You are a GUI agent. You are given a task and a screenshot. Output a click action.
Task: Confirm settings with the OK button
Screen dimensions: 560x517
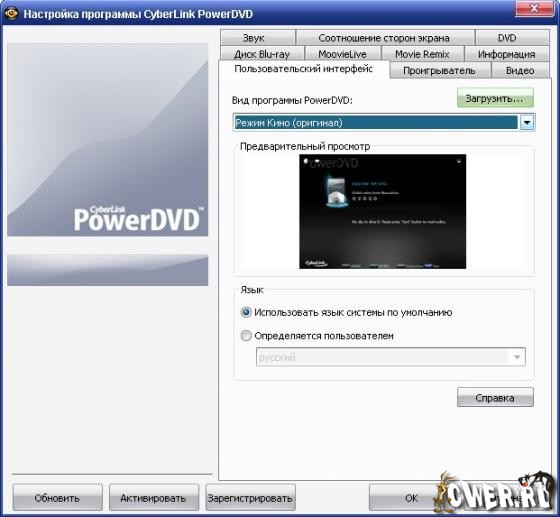click(x=411, y=498)
